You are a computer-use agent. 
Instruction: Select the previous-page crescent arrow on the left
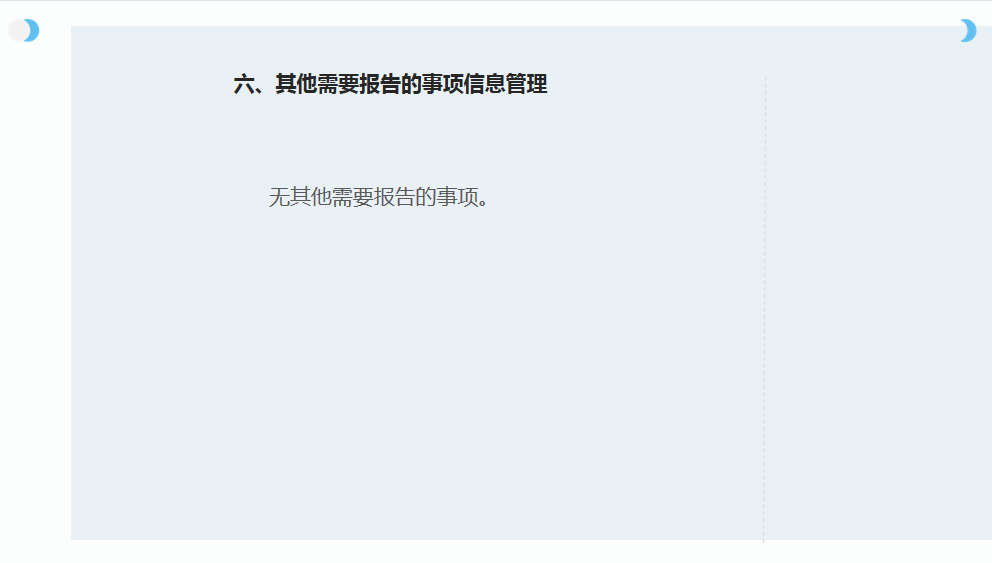click(x=33, y=30)
